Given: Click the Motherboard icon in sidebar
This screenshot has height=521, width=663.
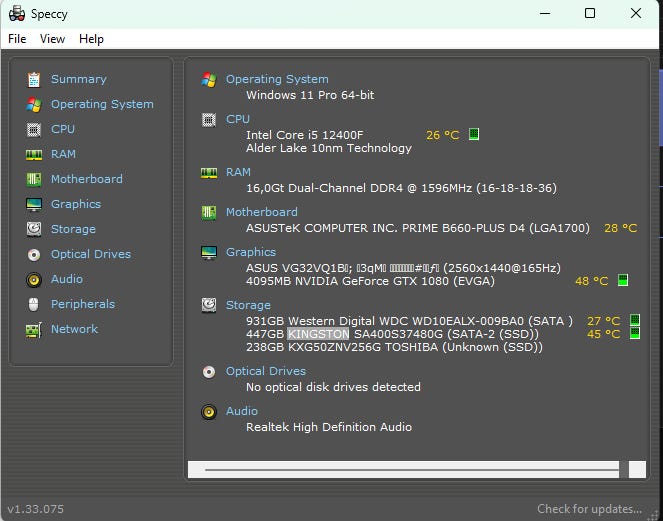Looking at the screenshot, I should tap(34, 179).
